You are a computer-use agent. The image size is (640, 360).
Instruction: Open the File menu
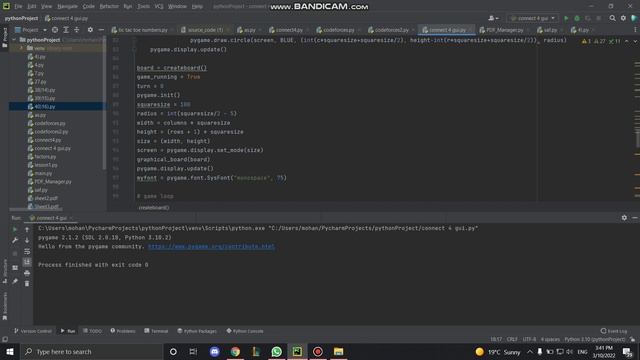pyautogui.click(x=19, y=7)
